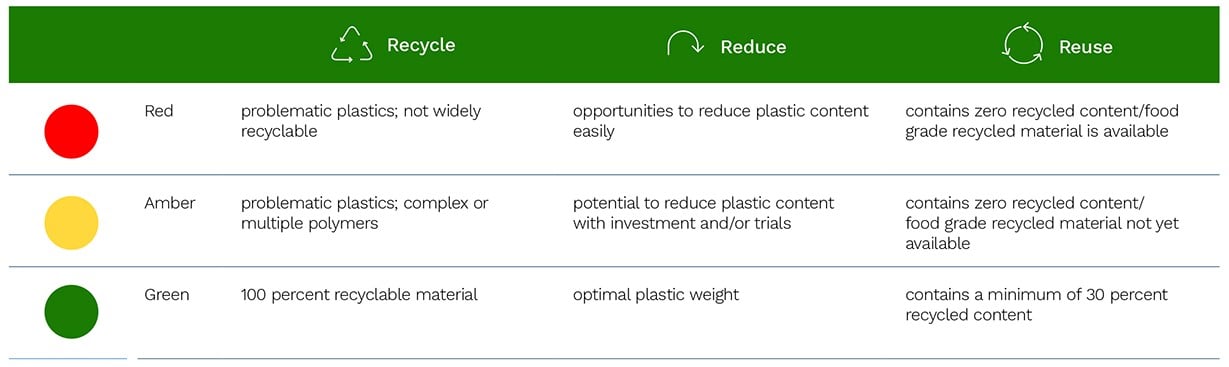The image size is (1229, 367).
Task: Click 'minimum of 30 percent recycled content' cell
Action: pos(1037,305)
